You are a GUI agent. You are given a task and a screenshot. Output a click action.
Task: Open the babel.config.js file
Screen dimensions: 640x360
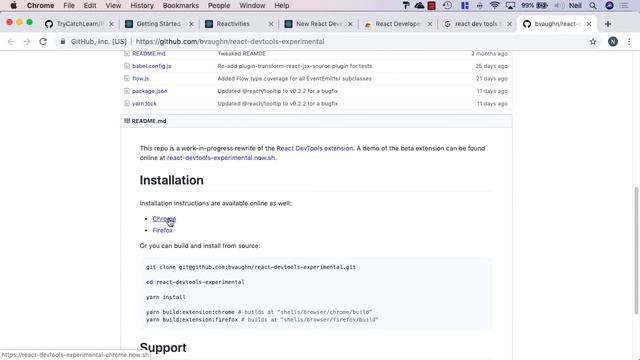151,66
